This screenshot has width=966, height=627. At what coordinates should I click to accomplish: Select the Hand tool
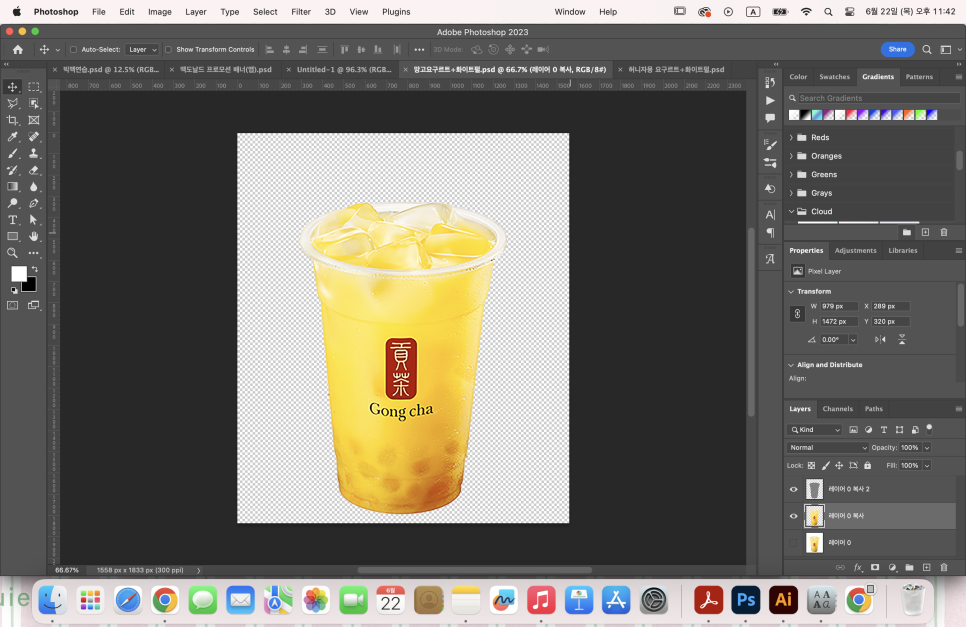(34, 237)
